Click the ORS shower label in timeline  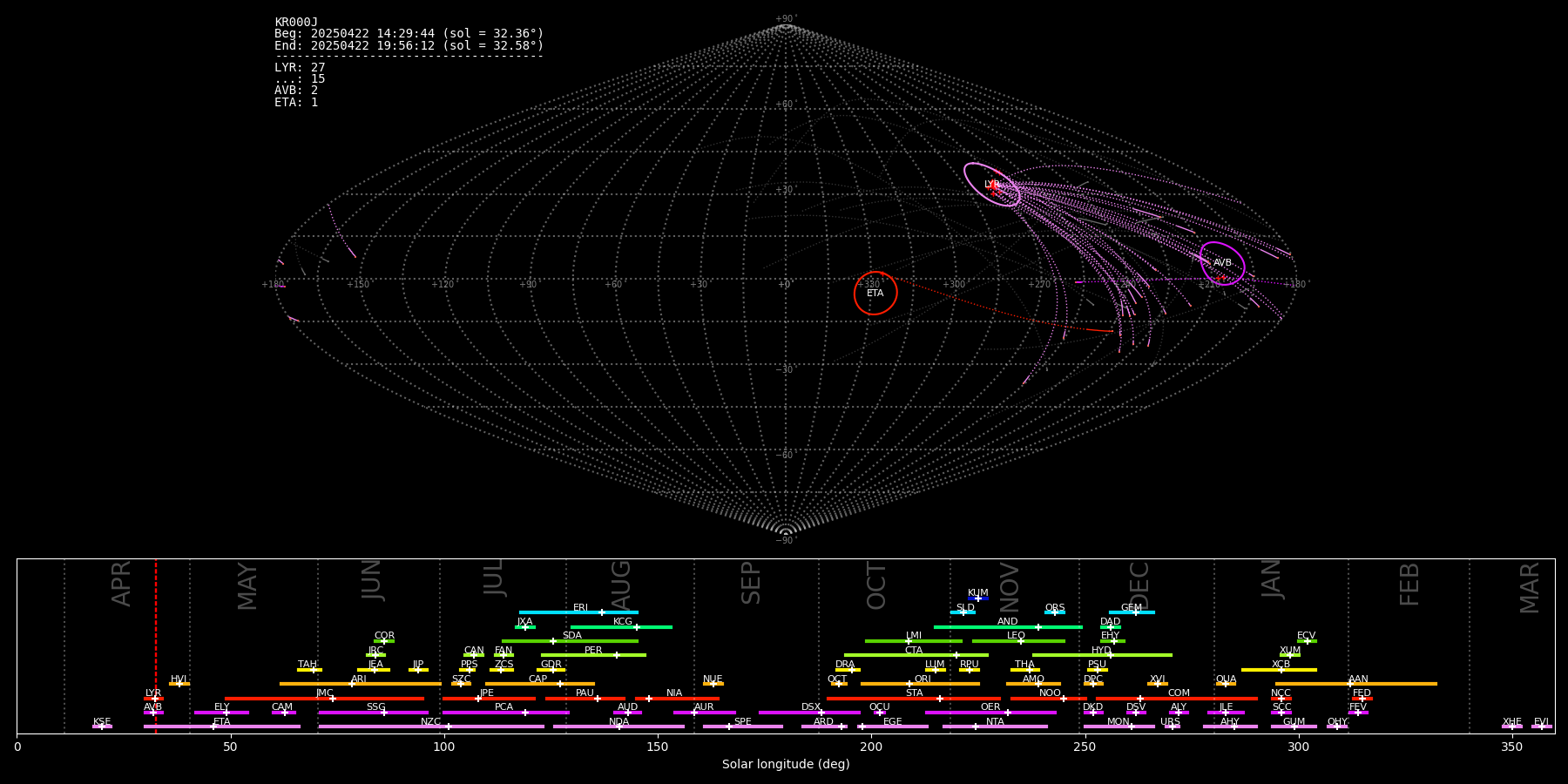click(1055, 608)
